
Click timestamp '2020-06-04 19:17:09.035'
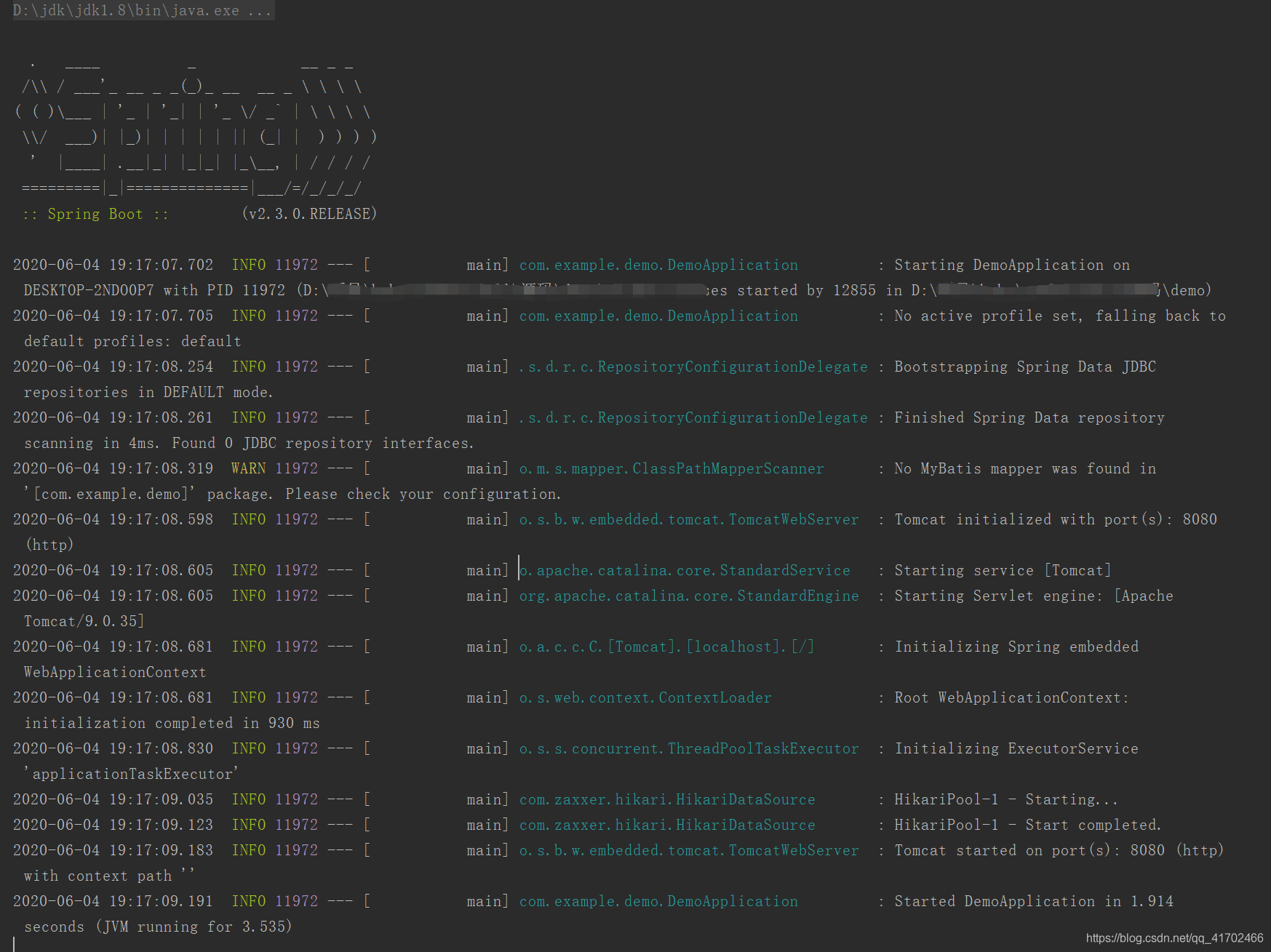click(x=113, y=799)
